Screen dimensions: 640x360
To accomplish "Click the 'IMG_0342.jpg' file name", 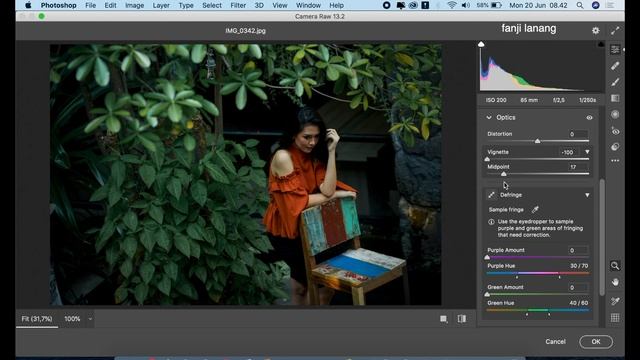I will [245, 31].
